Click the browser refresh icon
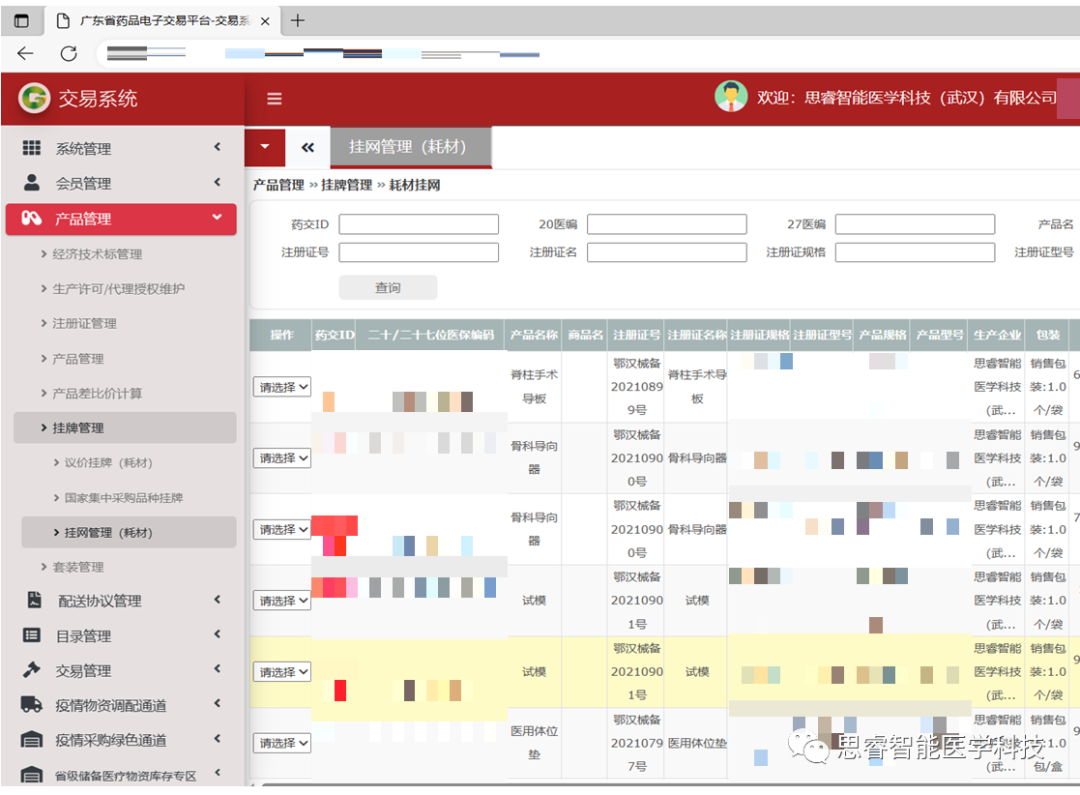The image size is (1080, 795). pyautogui.click(x=69, y=54)
